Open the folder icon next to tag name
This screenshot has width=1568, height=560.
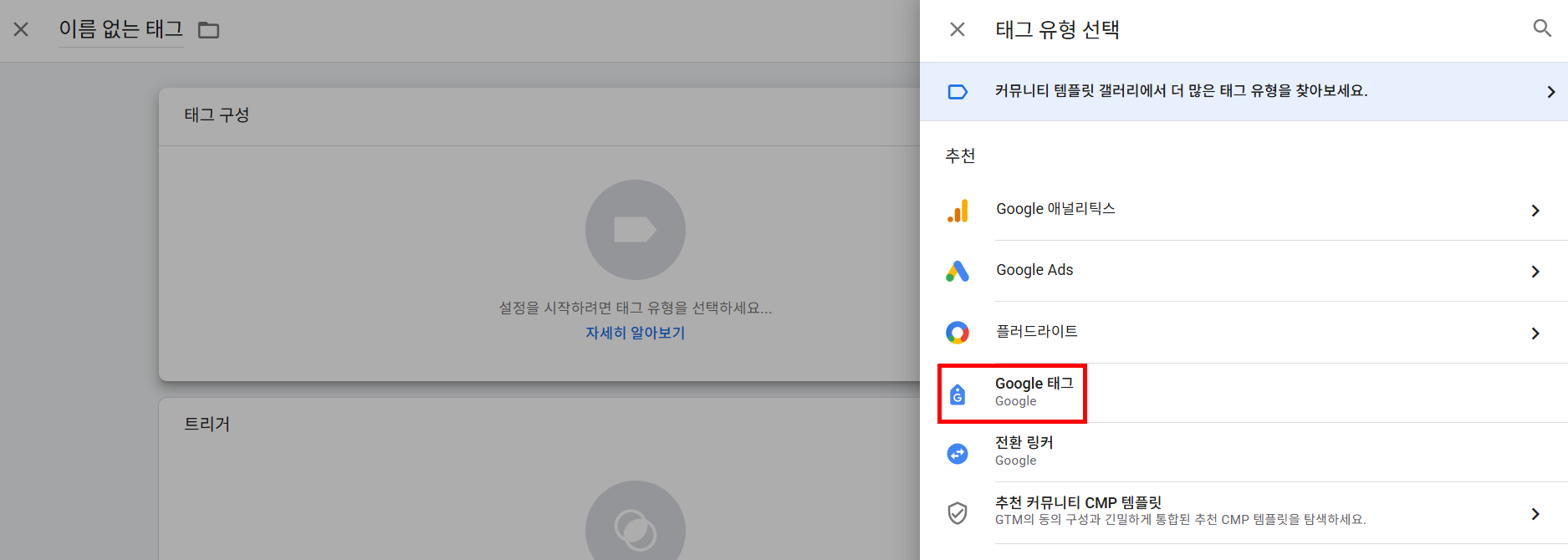(x=208, y=30)
